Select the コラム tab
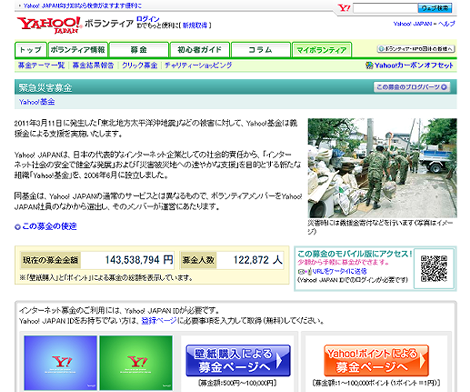The width and height of the screenshot is (470, 392). [261, 50]
